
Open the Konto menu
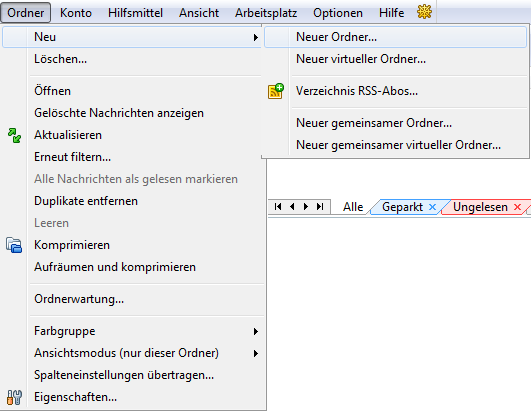pyautogui.click(x=76, y=13)
